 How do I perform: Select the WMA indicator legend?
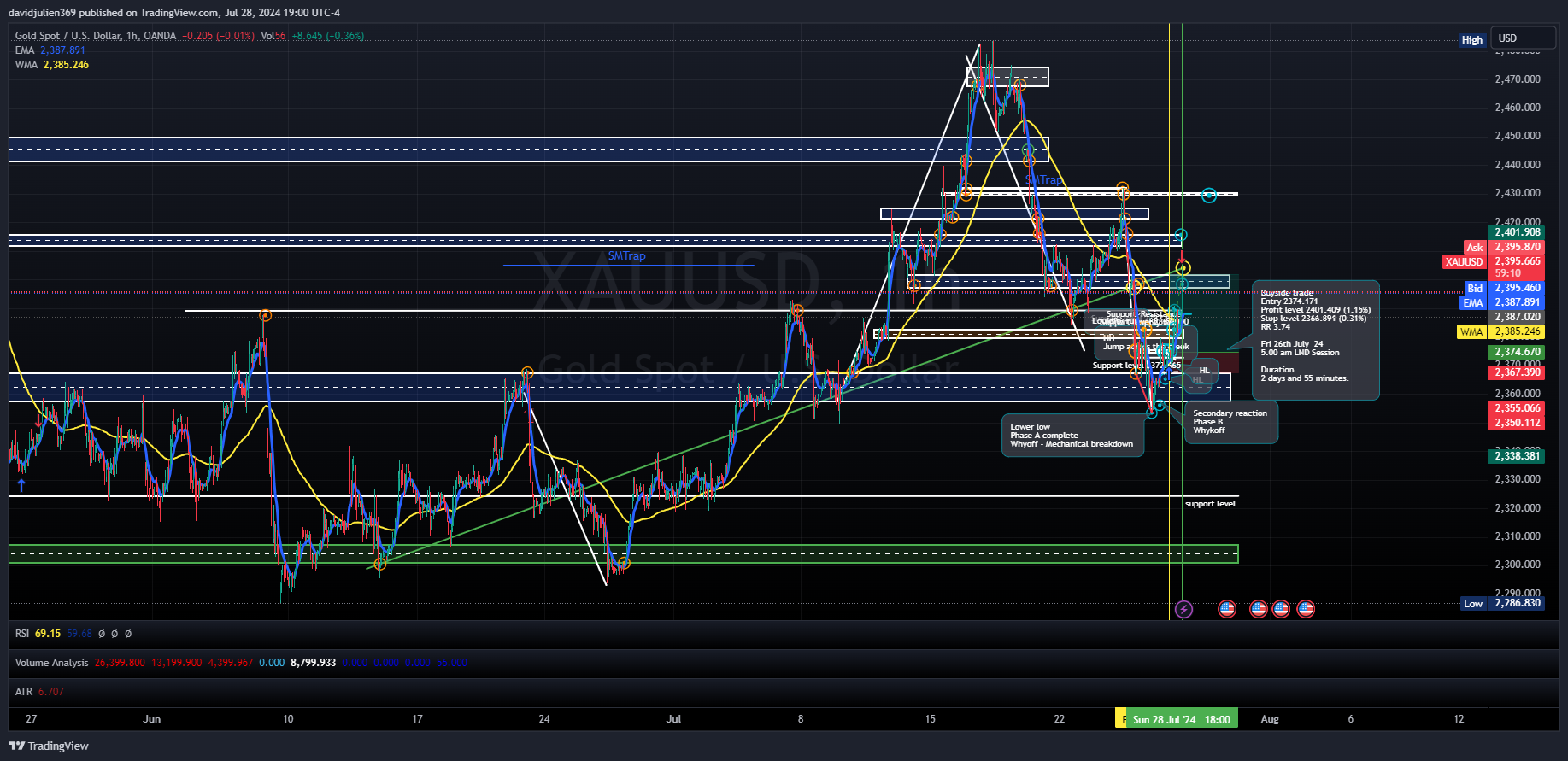(51, 65)
